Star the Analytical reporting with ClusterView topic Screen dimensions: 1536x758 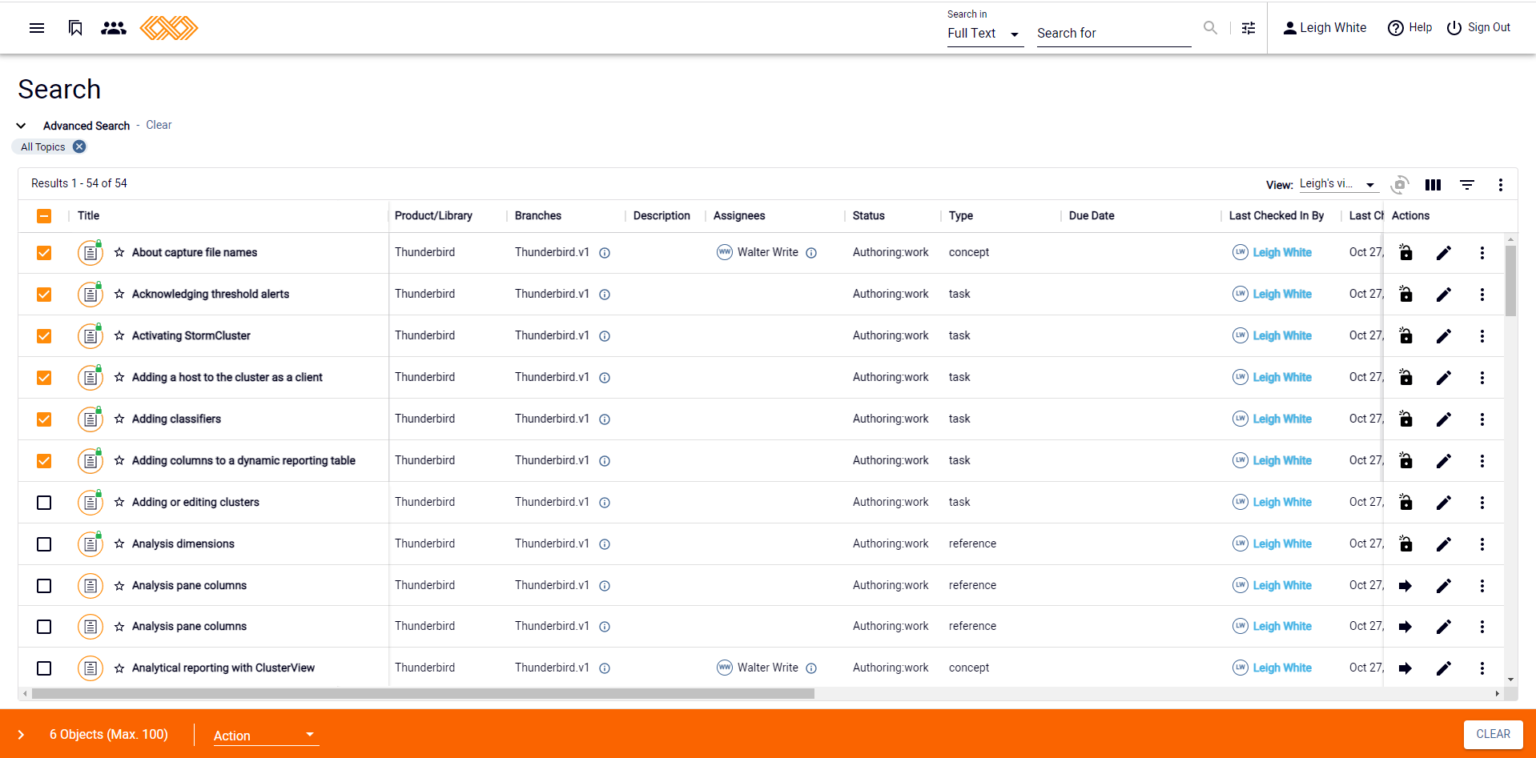point(119,668)
